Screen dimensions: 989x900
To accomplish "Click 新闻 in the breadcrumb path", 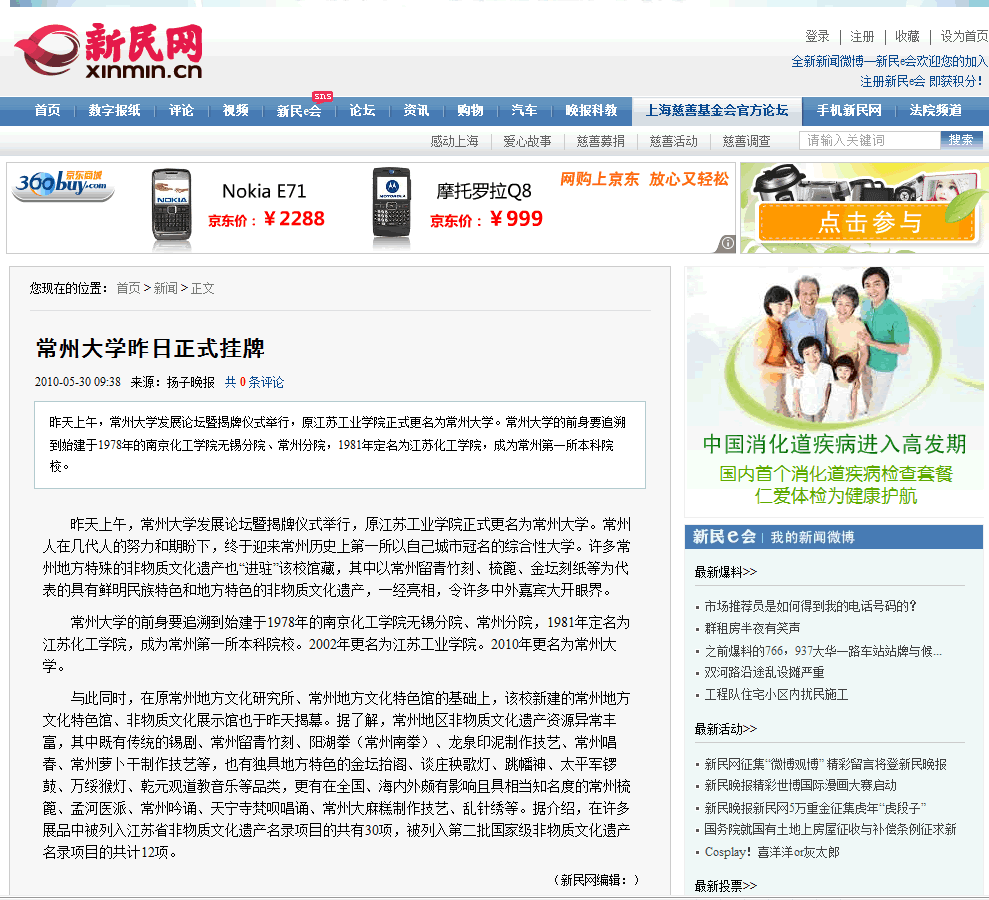I will point(165,288).
